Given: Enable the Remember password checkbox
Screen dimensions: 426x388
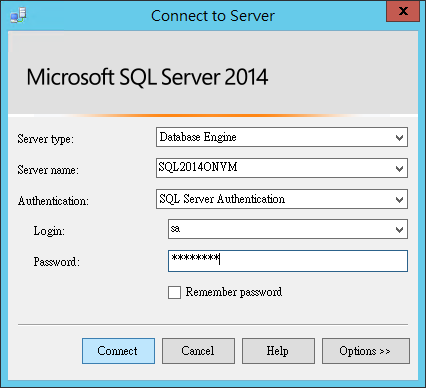Looking at the screenshot, I should (x=174, y=292).
